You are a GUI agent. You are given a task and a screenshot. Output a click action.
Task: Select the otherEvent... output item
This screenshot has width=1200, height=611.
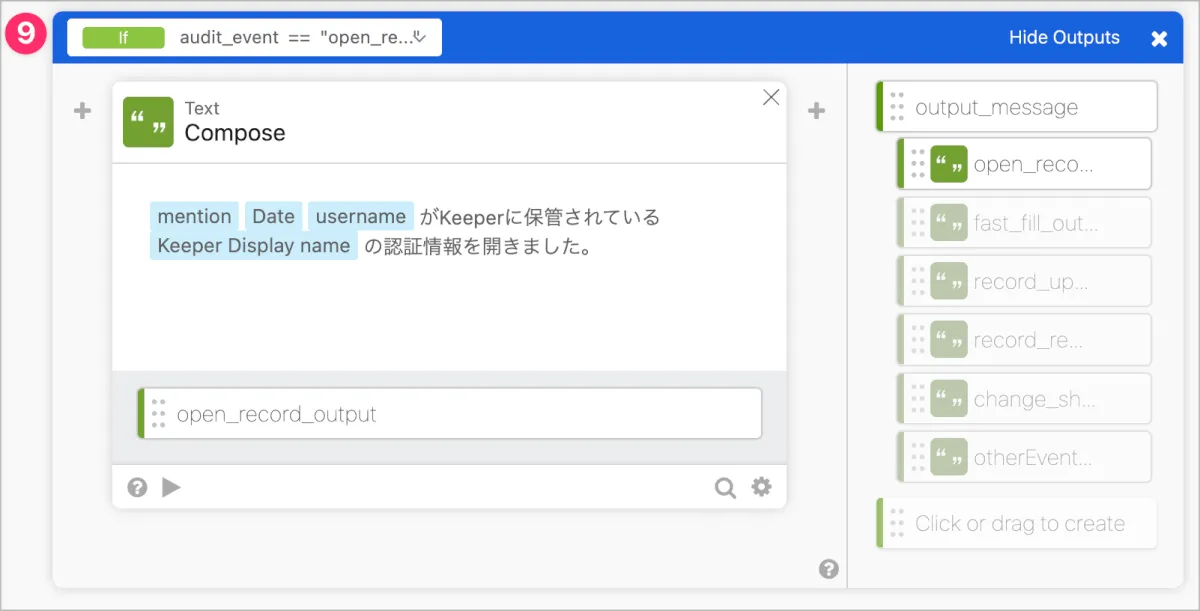[1032, 458]
